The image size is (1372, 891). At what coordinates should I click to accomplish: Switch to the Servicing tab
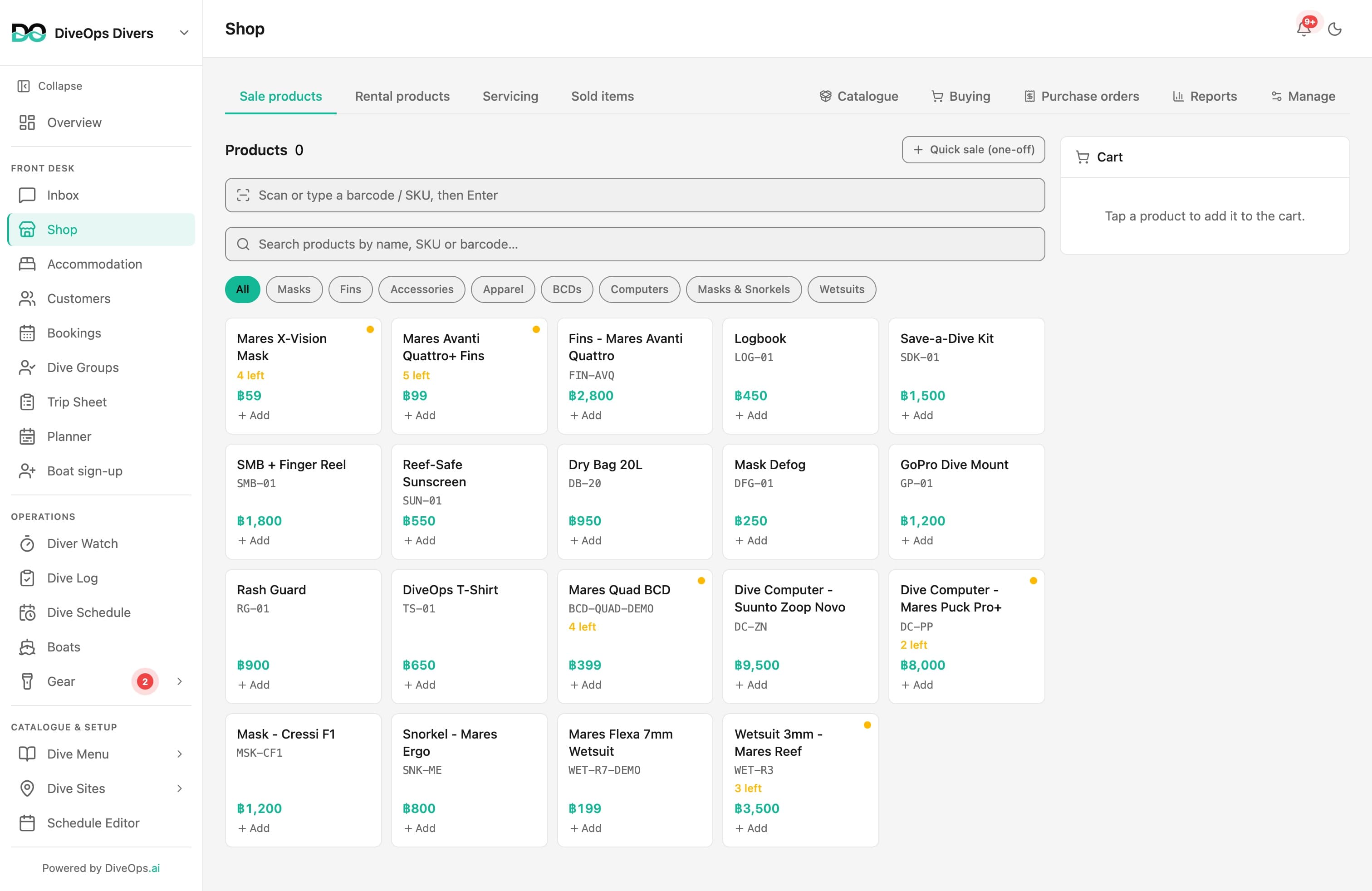tap(510, 96)
